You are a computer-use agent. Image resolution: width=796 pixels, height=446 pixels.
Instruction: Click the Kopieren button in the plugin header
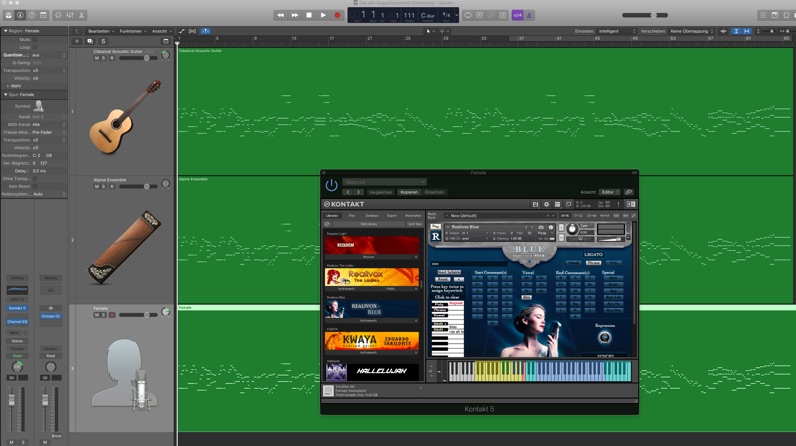pyautogui.click(x=409, y=192)
